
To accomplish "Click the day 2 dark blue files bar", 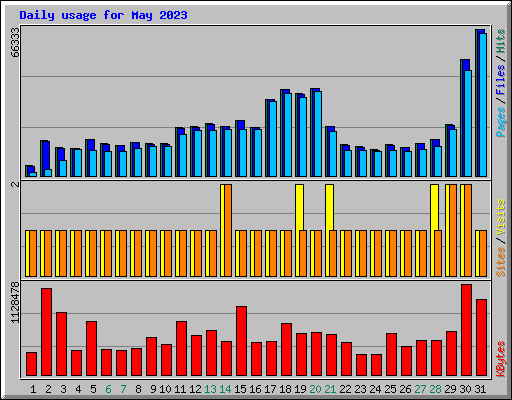I will (46, 155).
